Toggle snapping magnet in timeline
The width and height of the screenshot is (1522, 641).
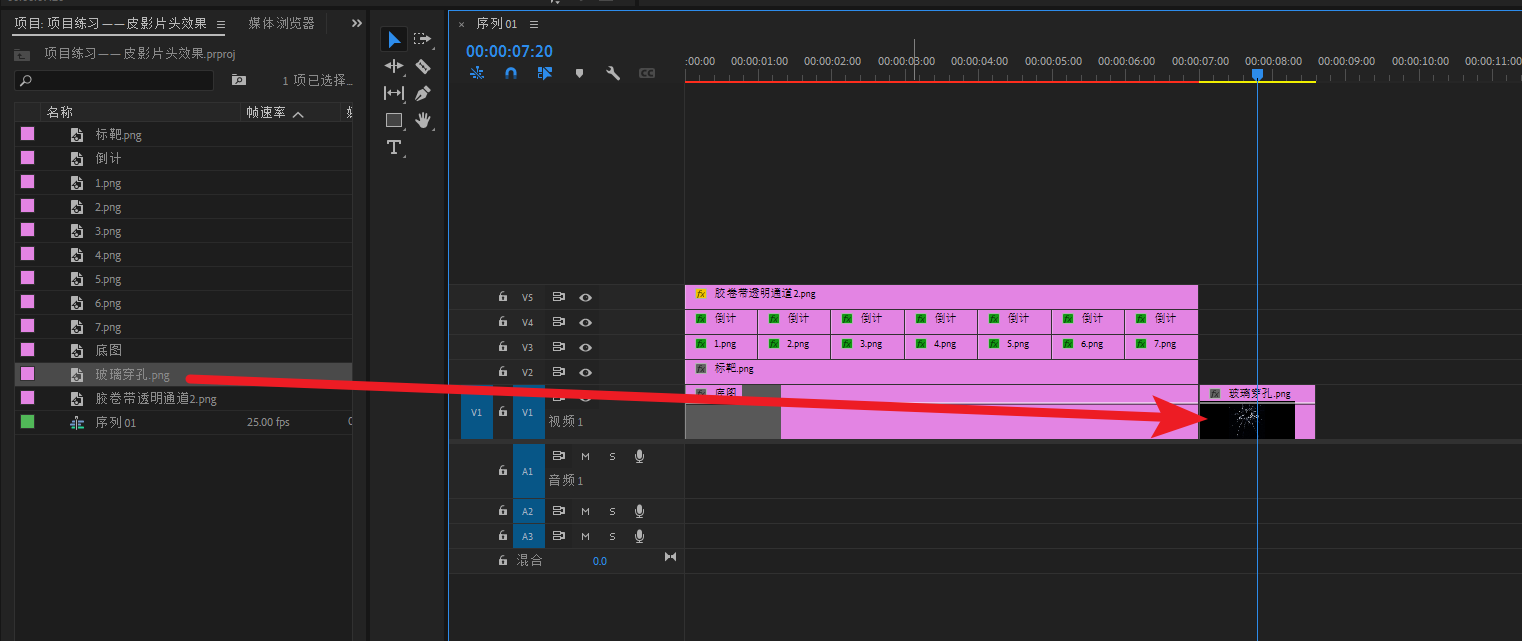coord(511,73)
